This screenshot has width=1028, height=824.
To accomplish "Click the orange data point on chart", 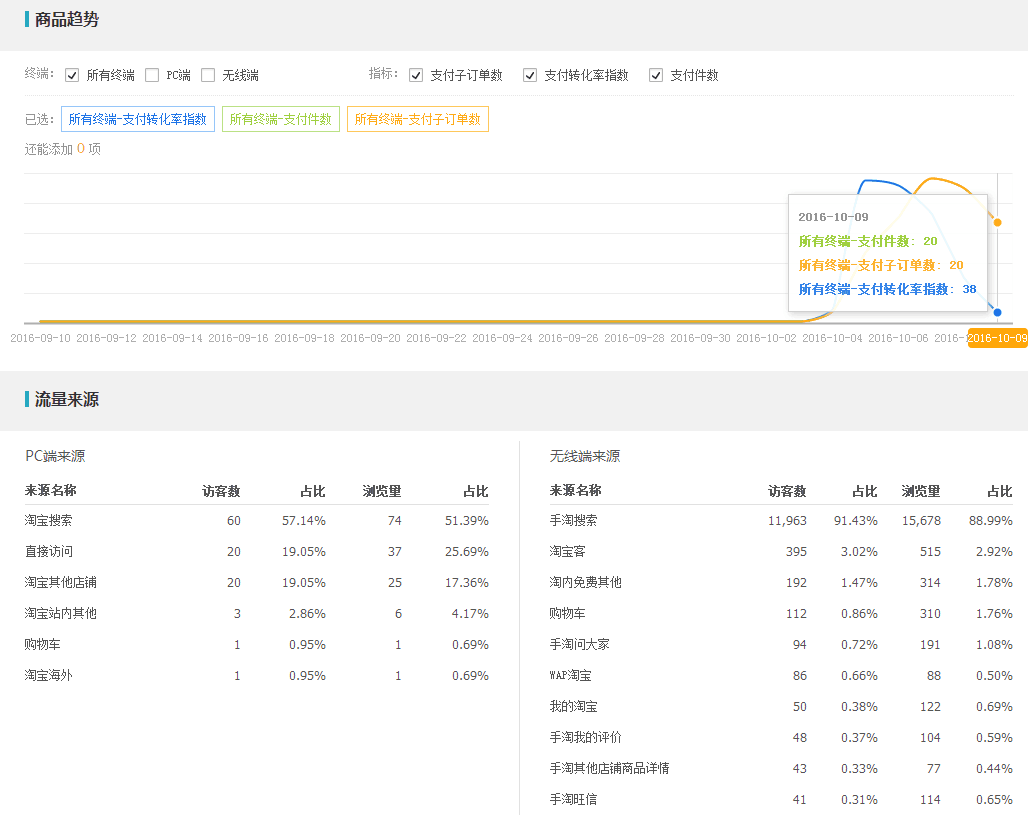I will pos(997,222).
